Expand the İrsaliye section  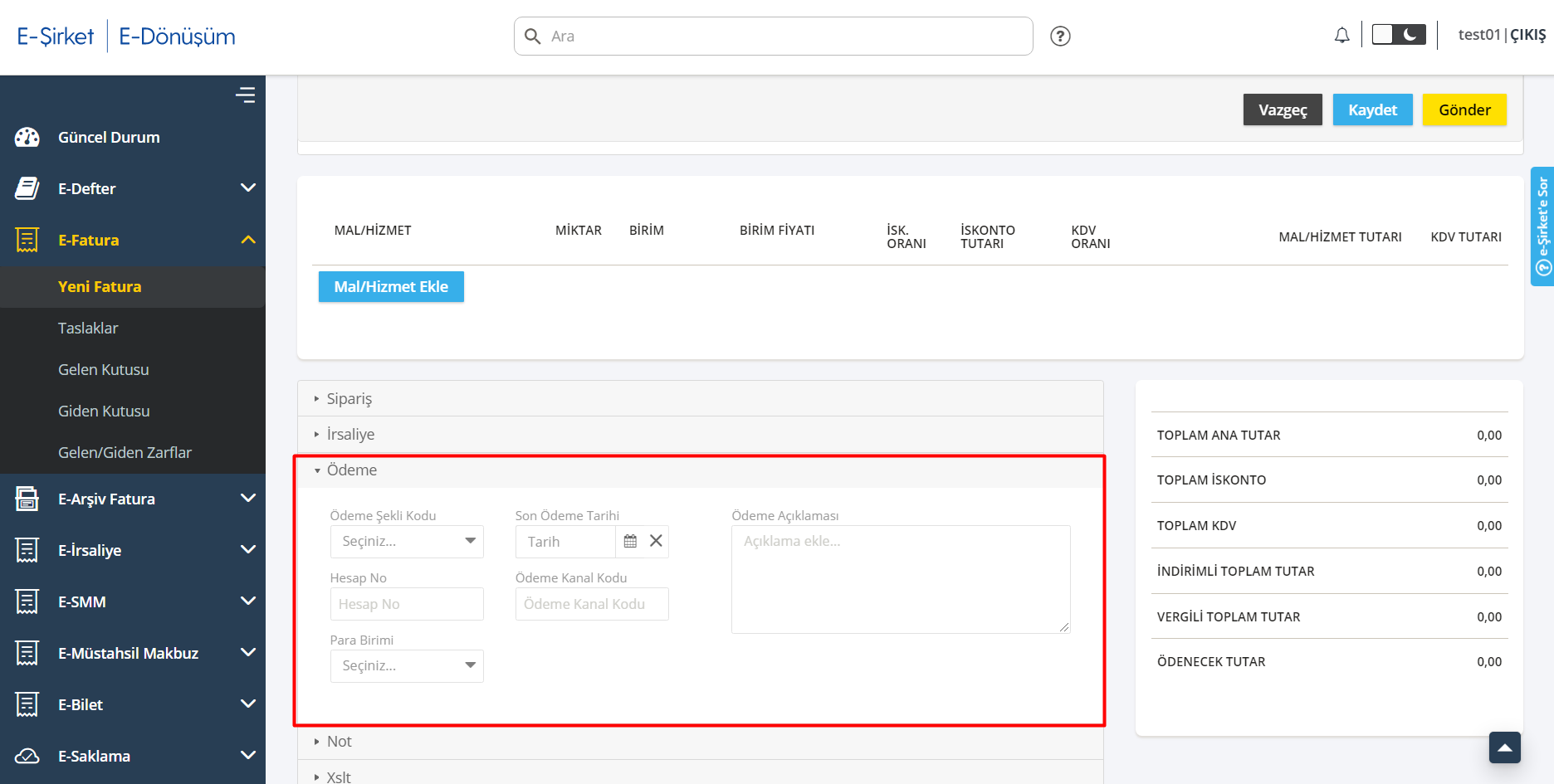pos(701,435)
